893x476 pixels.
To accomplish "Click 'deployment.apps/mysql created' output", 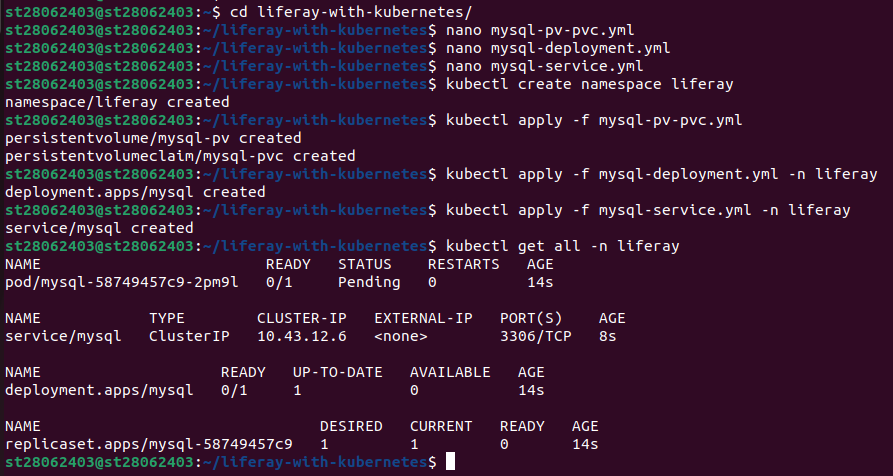I will click(135, 192).
